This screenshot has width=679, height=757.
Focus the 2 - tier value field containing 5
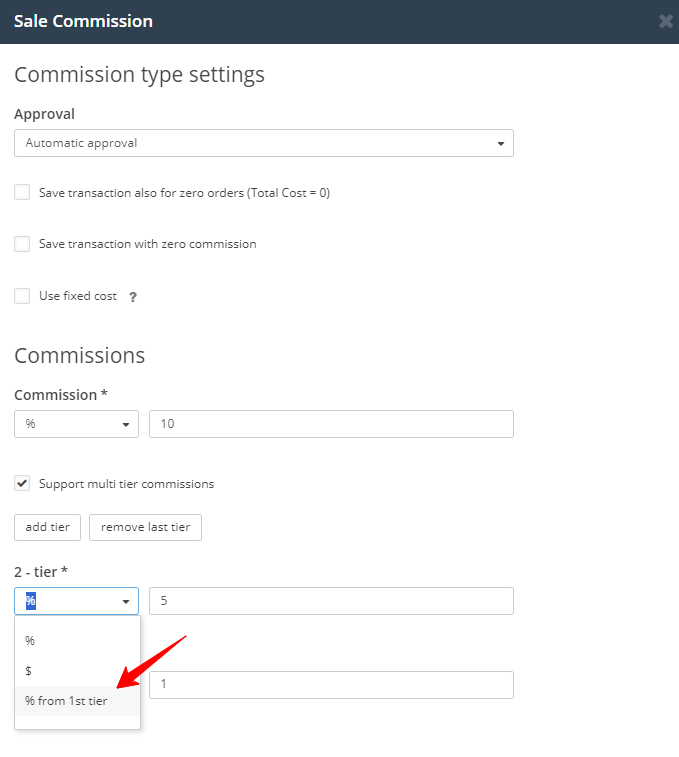point(330,601)
